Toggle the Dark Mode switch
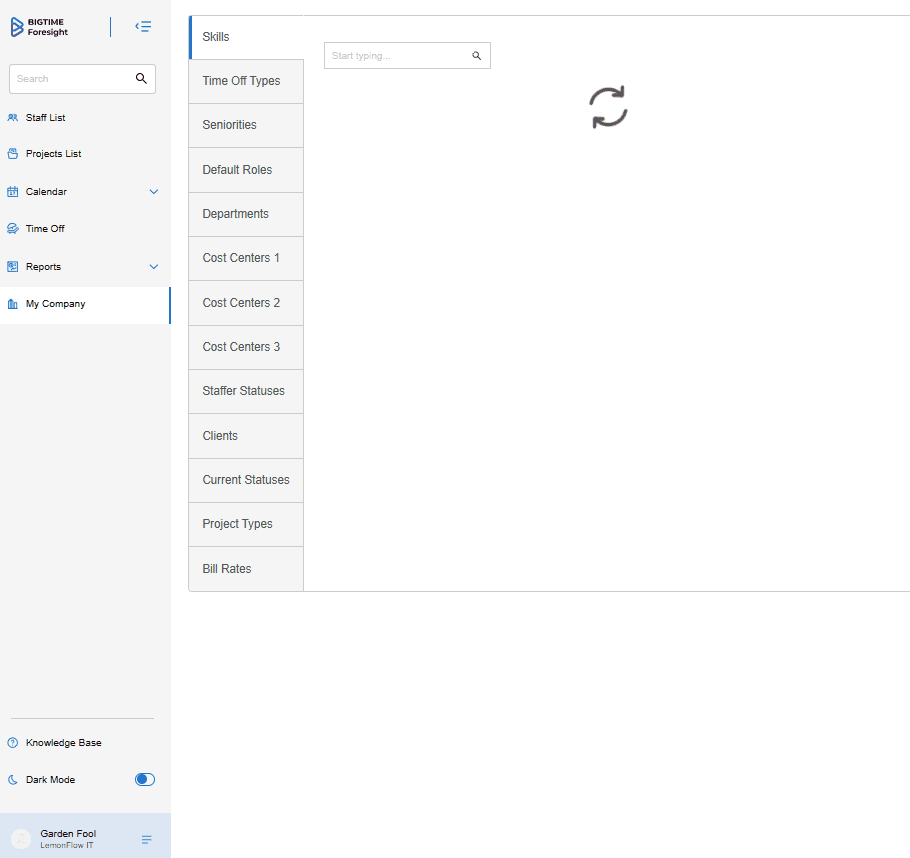910x858 pixels. (x=145, y=780)
